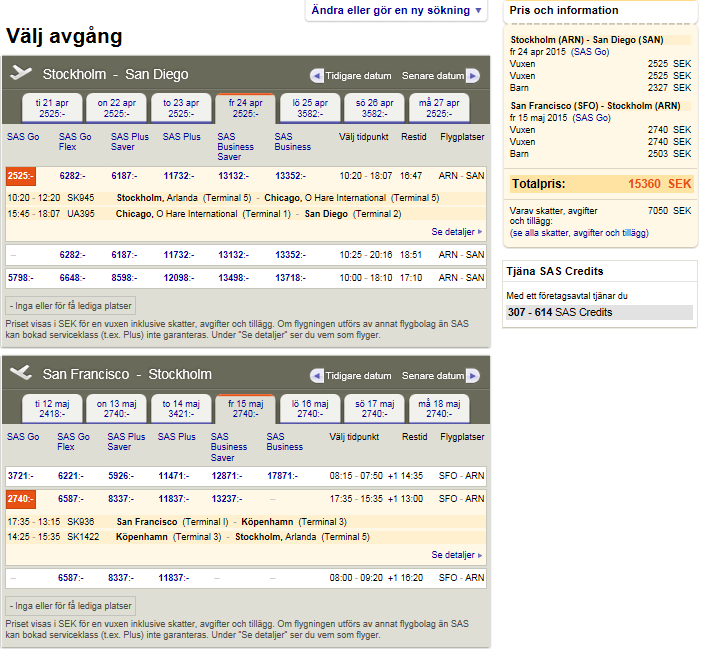Select the 'må 27 apr' date tab
The image size is (713, 657).
click(x=439, y=108)
